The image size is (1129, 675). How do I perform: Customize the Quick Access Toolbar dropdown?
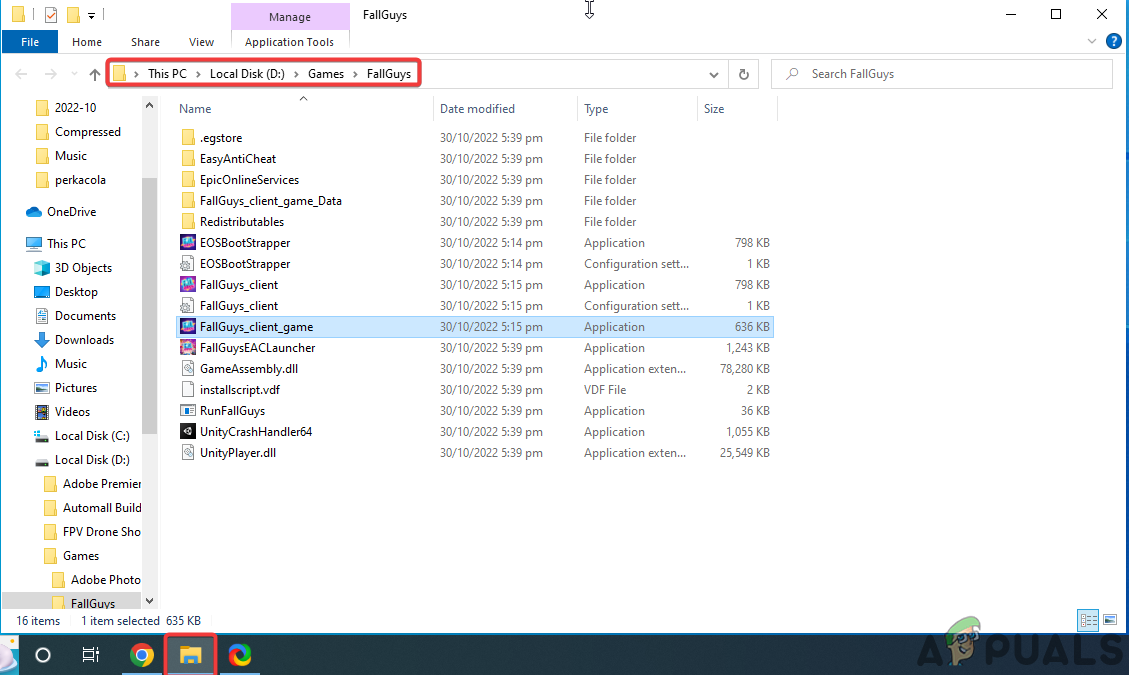coord(89,14)
